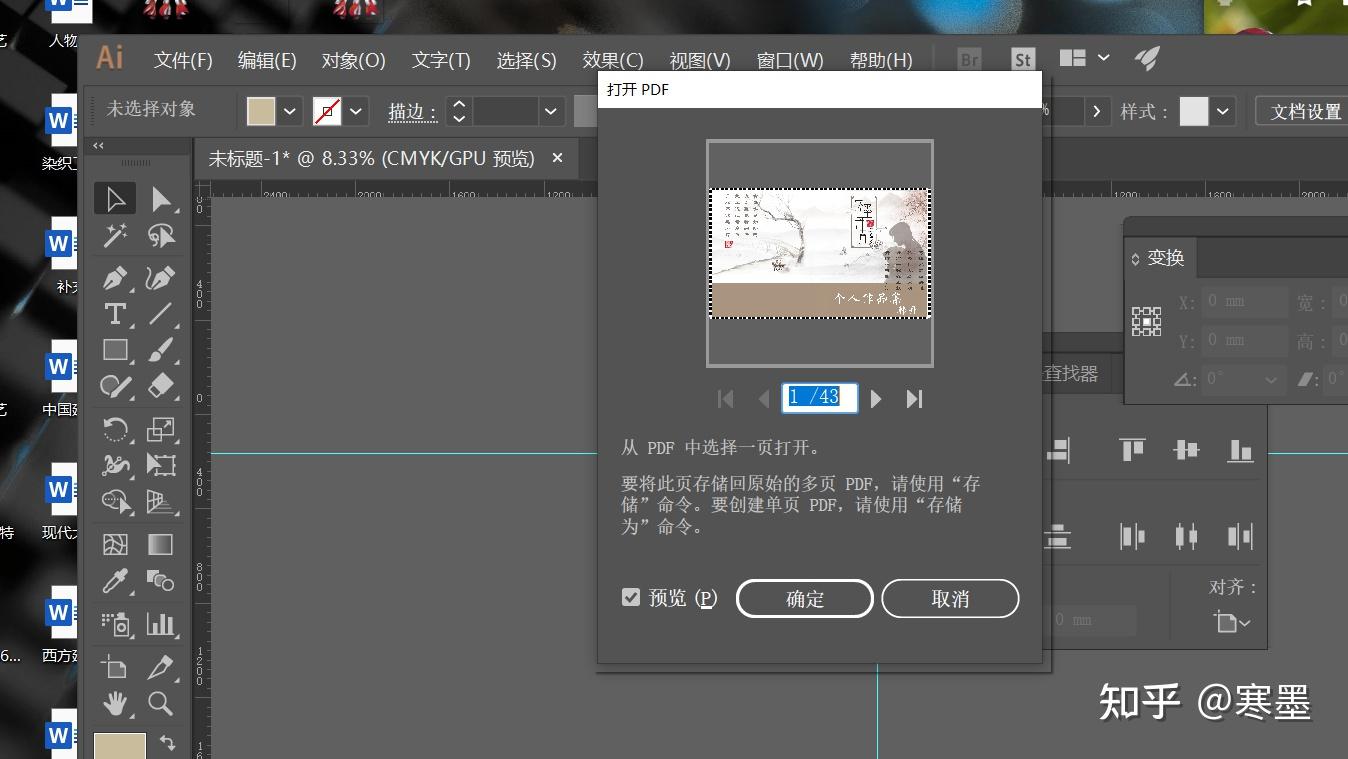Go to previous PDF page
1348x759 pixels.
pos(763,399)
